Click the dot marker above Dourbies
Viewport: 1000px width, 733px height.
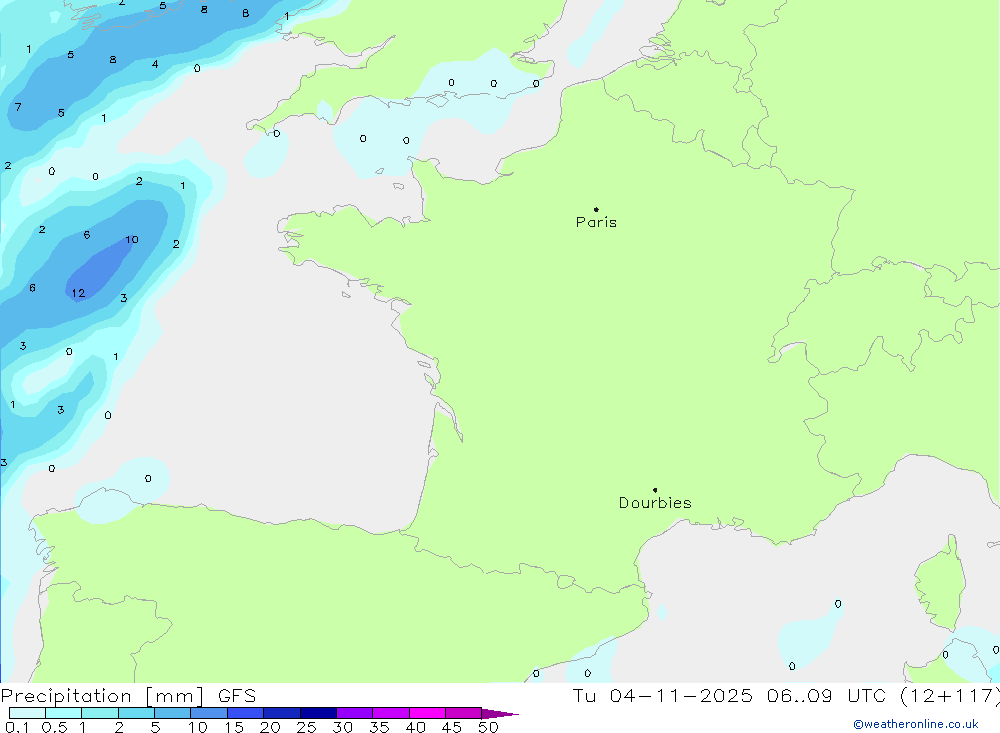coord(655,490)
